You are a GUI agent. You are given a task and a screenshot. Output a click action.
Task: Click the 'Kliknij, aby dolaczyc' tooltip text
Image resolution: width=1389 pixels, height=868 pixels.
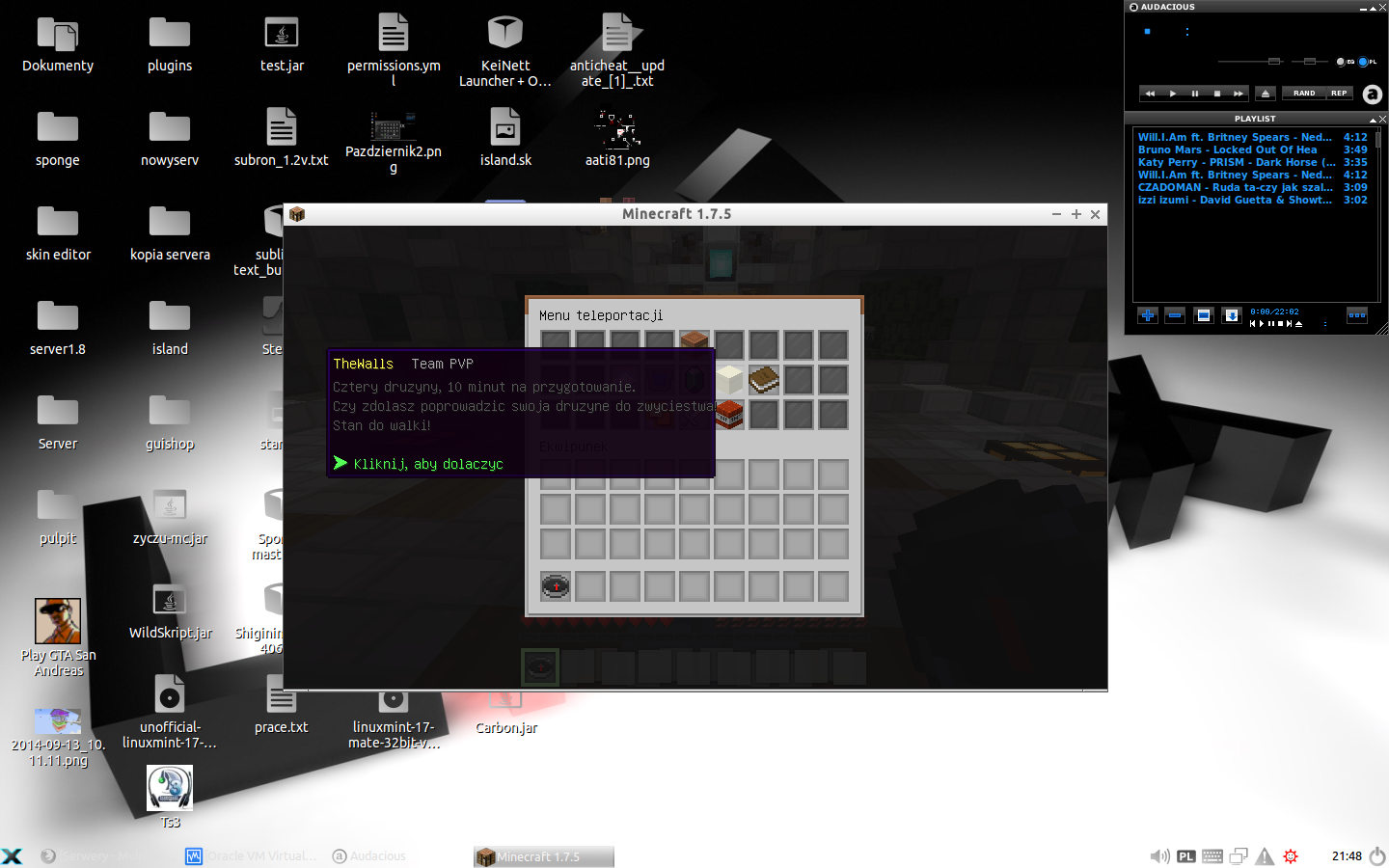pos(428,464)
